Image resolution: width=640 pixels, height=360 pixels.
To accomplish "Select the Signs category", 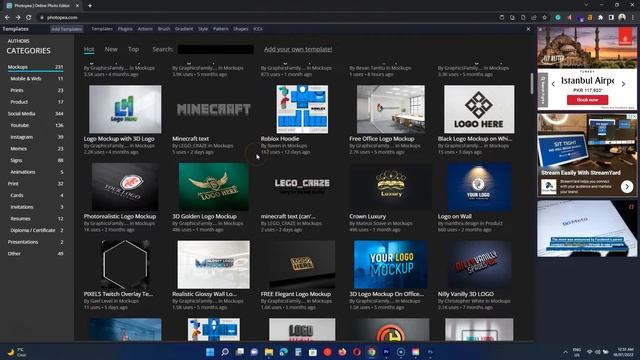I will [36, 160].
